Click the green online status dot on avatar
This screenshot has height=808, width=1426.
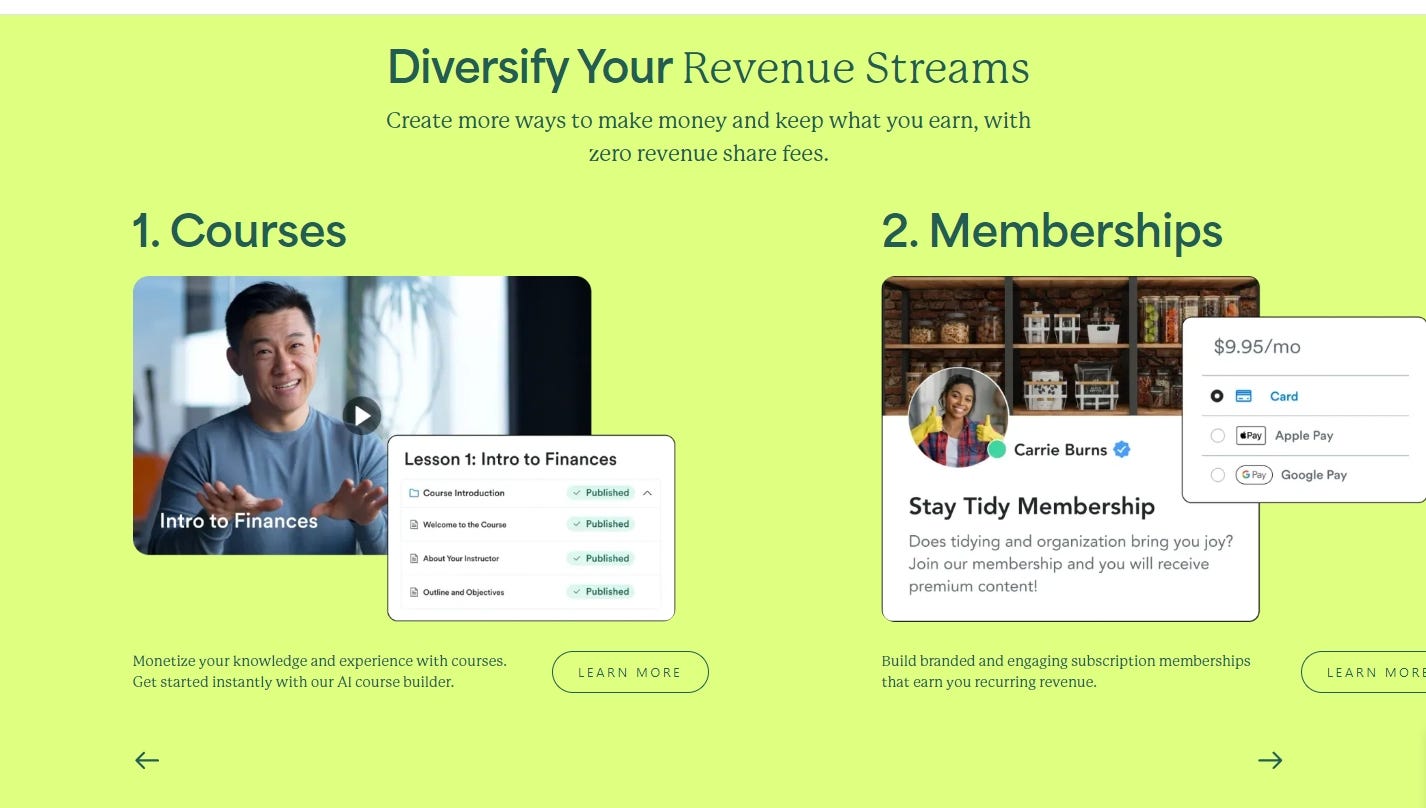tap(997, 450)
